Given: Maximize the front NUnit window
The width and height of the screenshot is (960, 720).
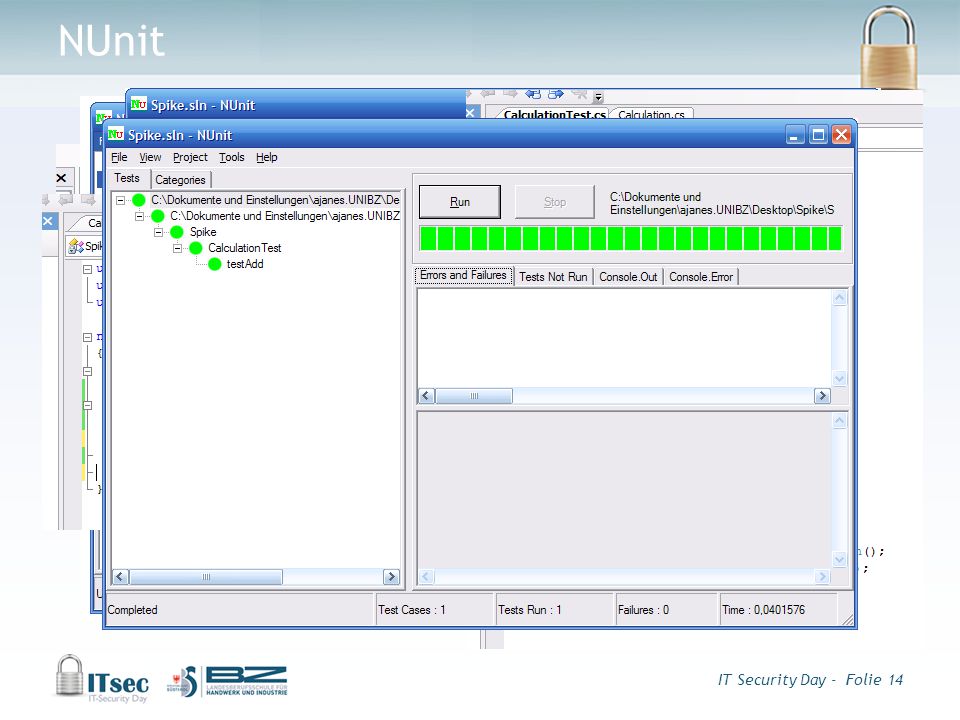Looking at the screenshot, I should tap(818, 135).
